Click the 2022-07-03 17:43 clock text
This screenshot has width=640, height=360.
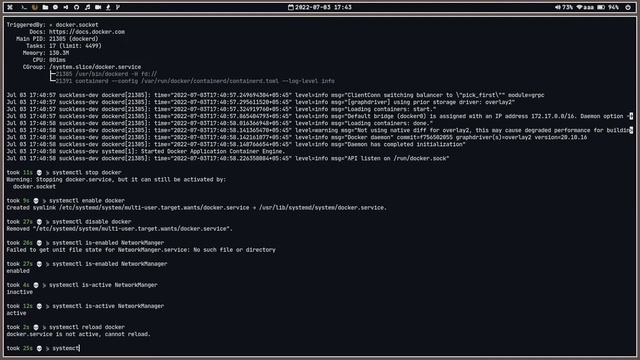coord(323,7)
